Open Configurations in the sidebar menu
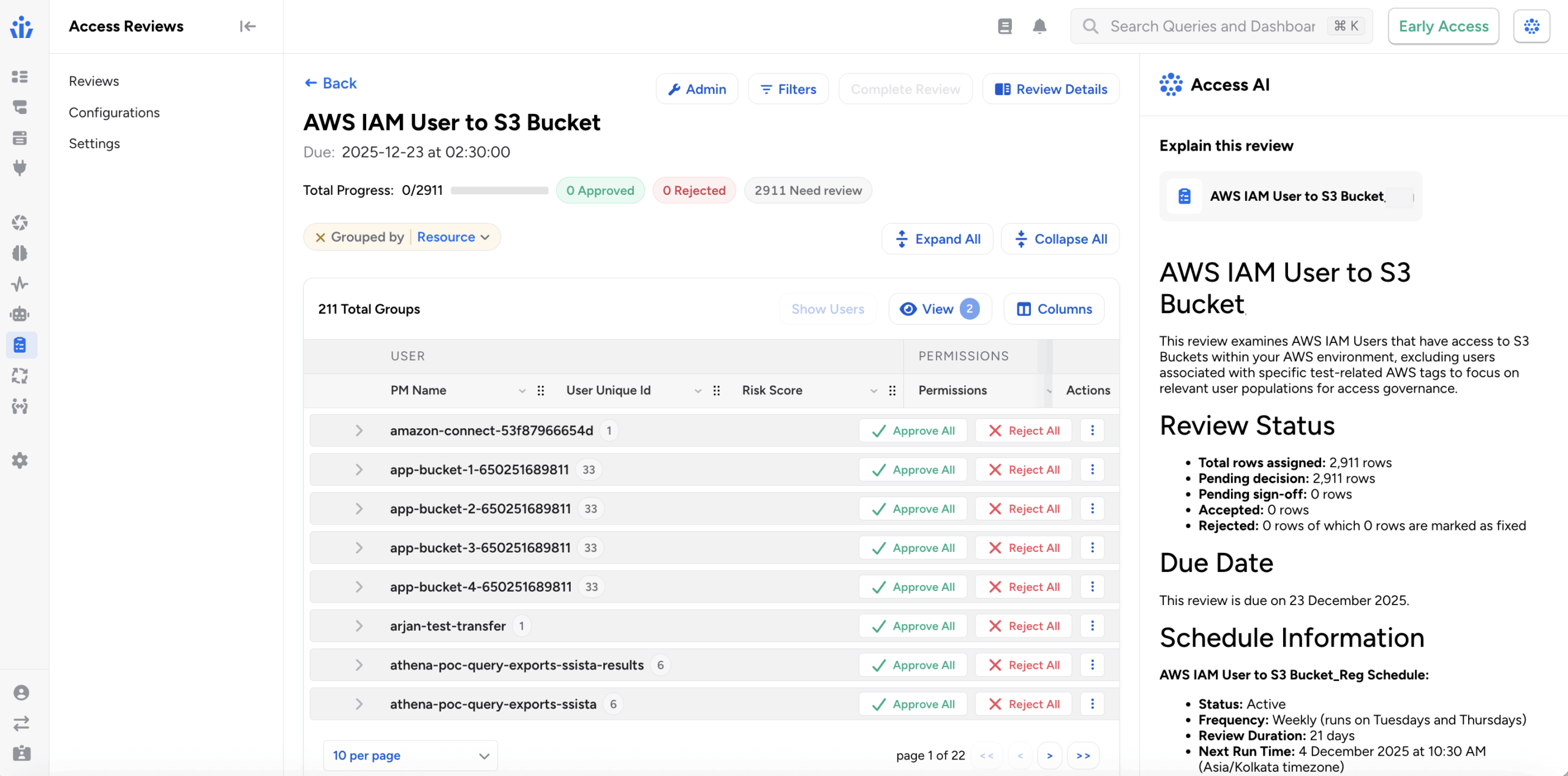 coord(114,113)
